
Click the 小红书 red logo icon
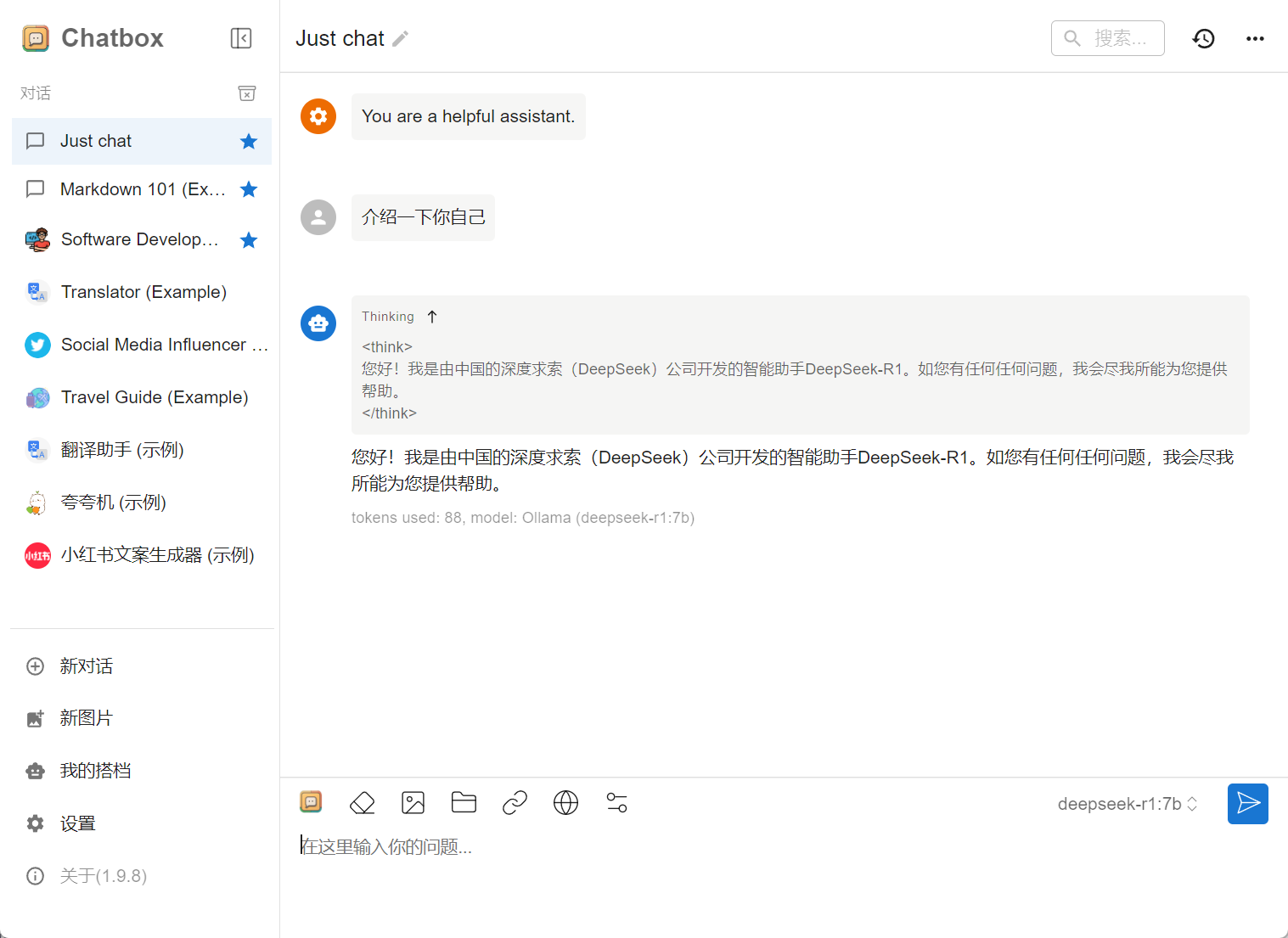(x=37, y=555)
